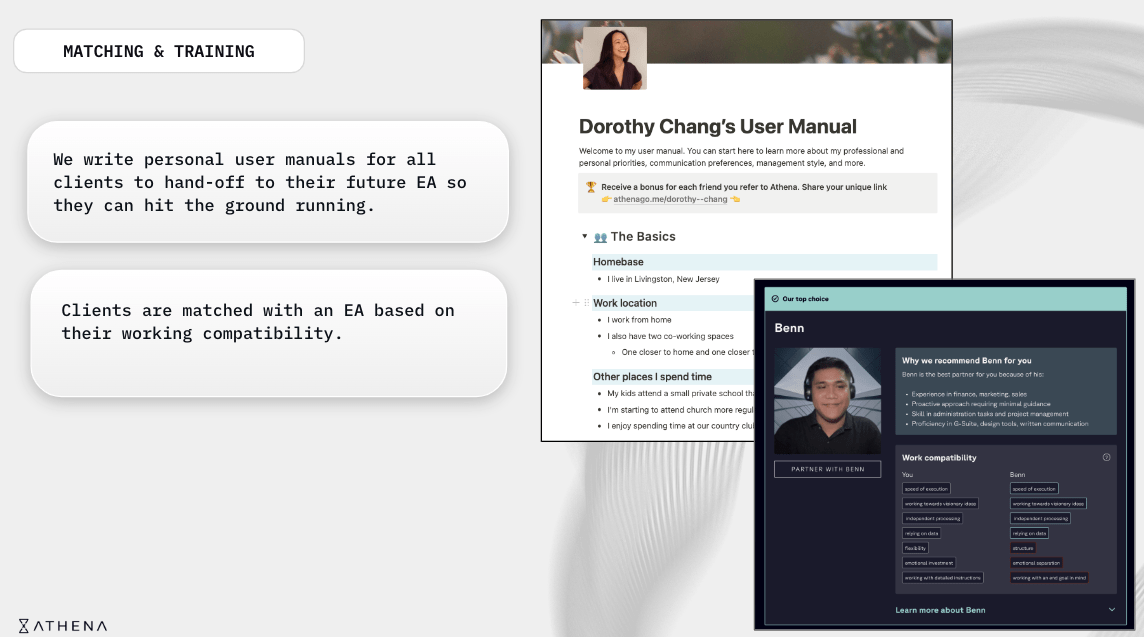
Task: Click the Athena logo in bottom corner
Action: click(x=63, y=626)
